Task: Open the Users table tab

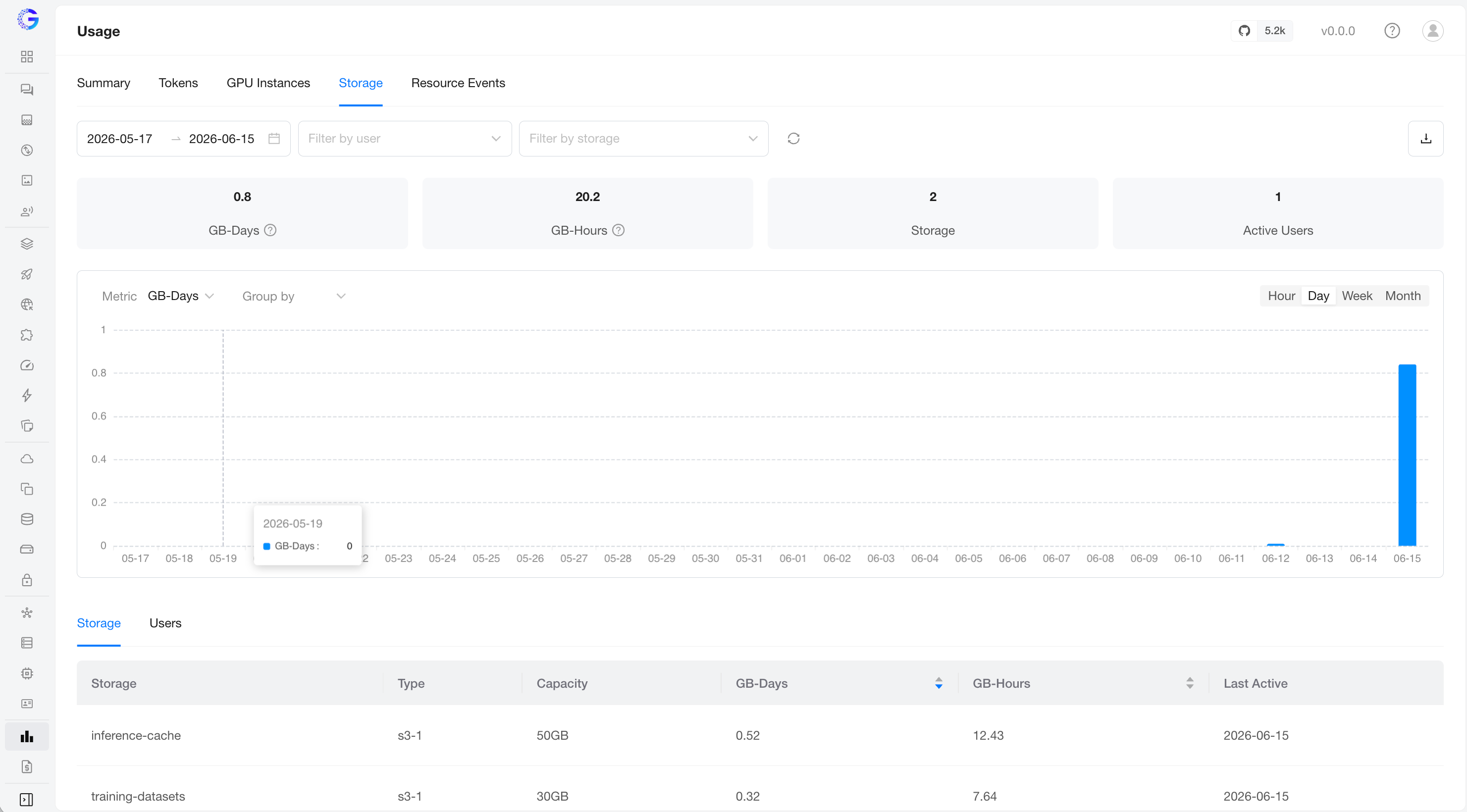Action: pyautogui.click(x=165, y=622)
